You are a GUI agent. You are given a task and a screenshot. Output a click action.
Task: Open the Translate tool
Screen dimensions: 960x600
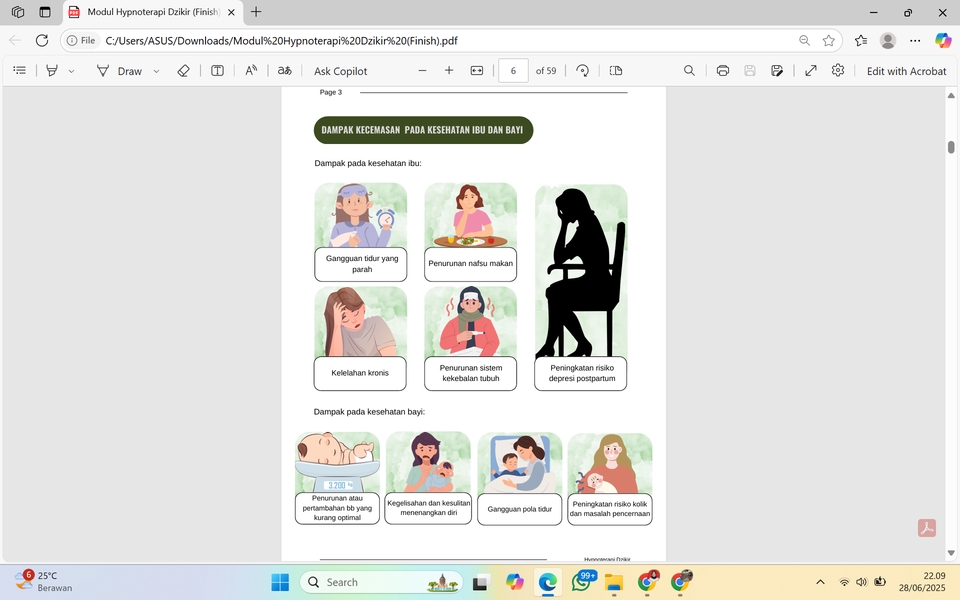point(284,70)
